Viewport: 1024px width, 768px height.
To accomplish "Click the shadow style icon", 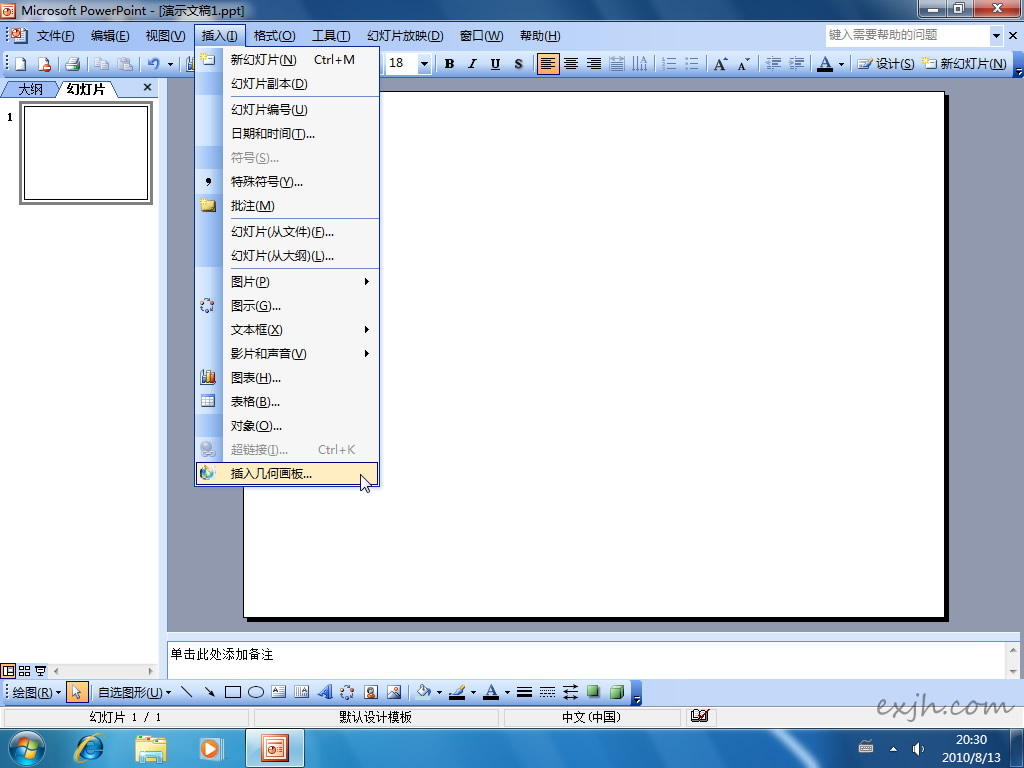I will [594, 692].
